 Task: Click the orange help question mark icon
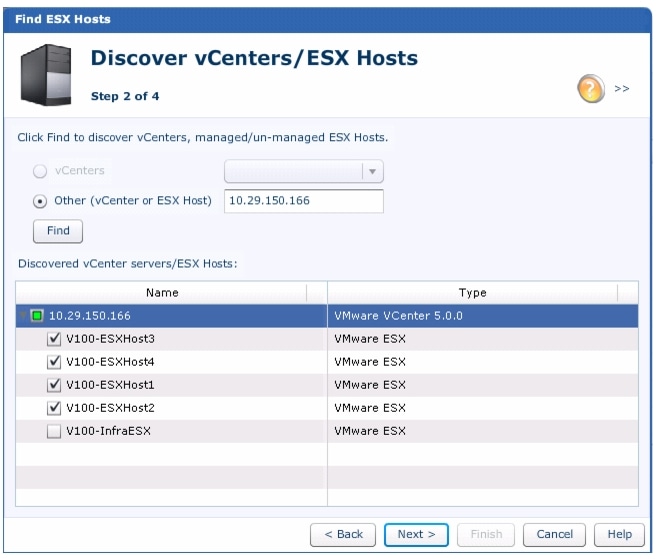click(590, 88)
